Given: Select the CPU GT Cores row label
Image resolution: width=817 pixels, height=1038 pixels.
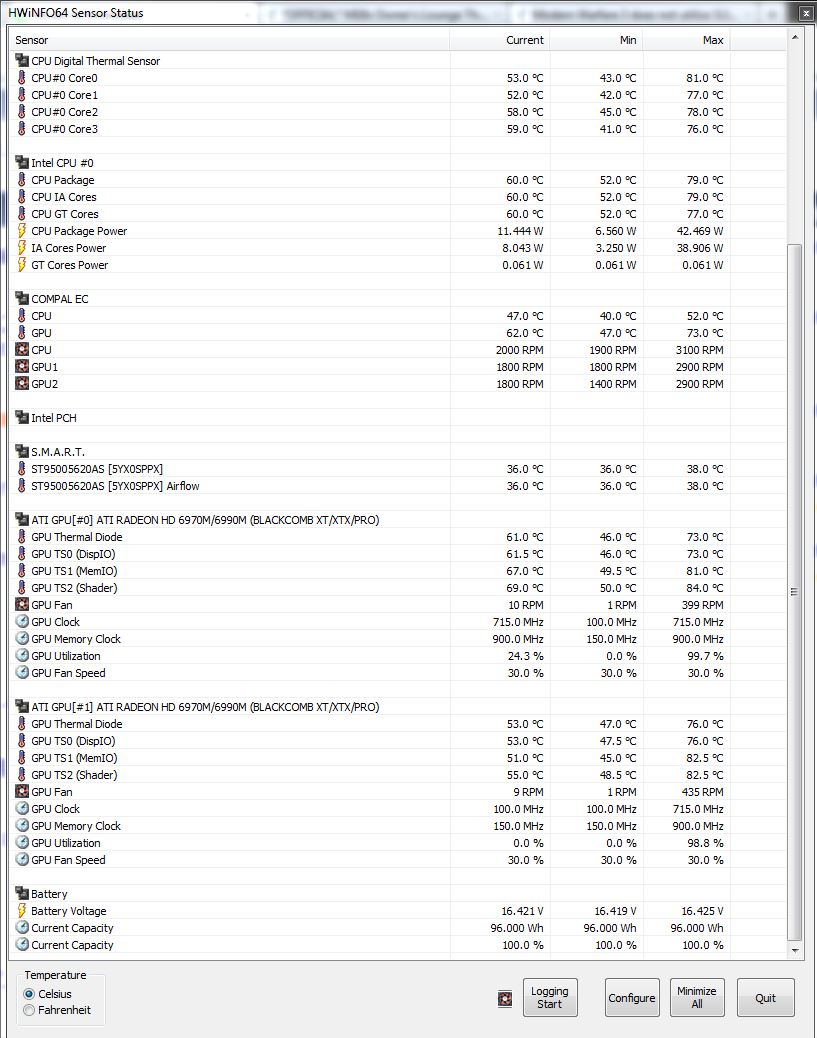Looking at the screenshot, I should pos(65,214).
